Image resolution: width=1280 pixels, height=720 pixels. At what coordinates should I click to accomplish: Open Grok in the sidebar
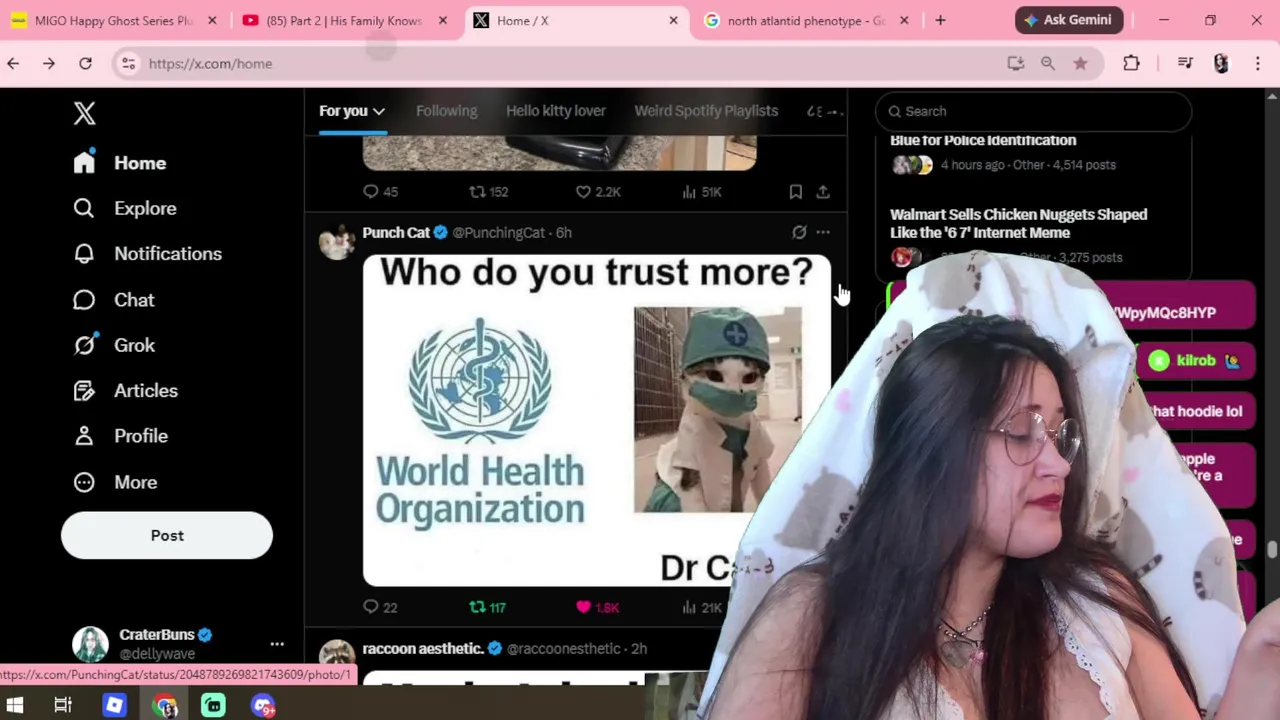pyautogui.click(x=114, y=345)
